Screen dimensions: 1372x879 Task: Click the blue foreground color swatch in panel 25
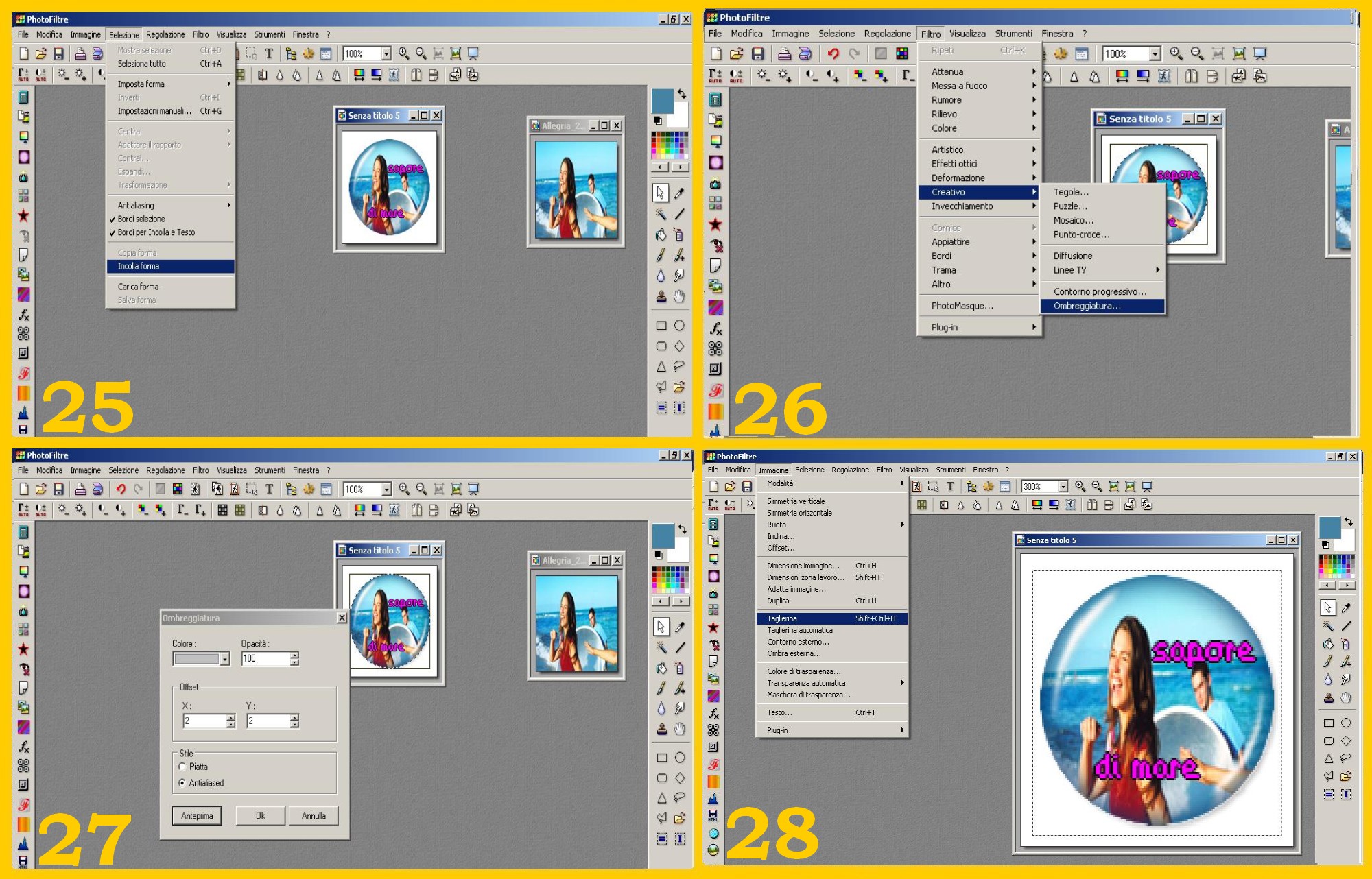tap(662, 100)
